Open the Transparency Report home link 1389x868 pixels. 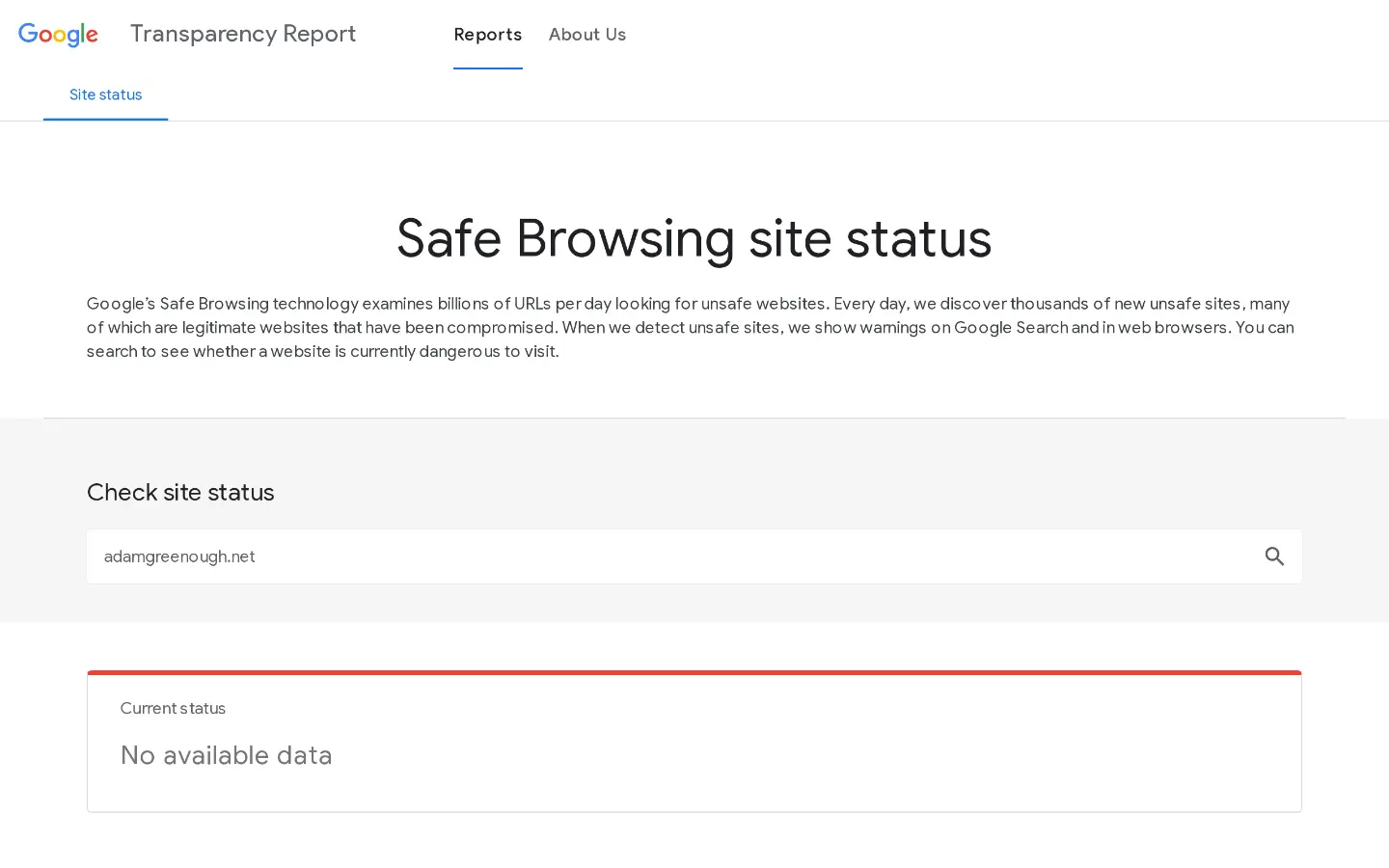pos(243,34)
